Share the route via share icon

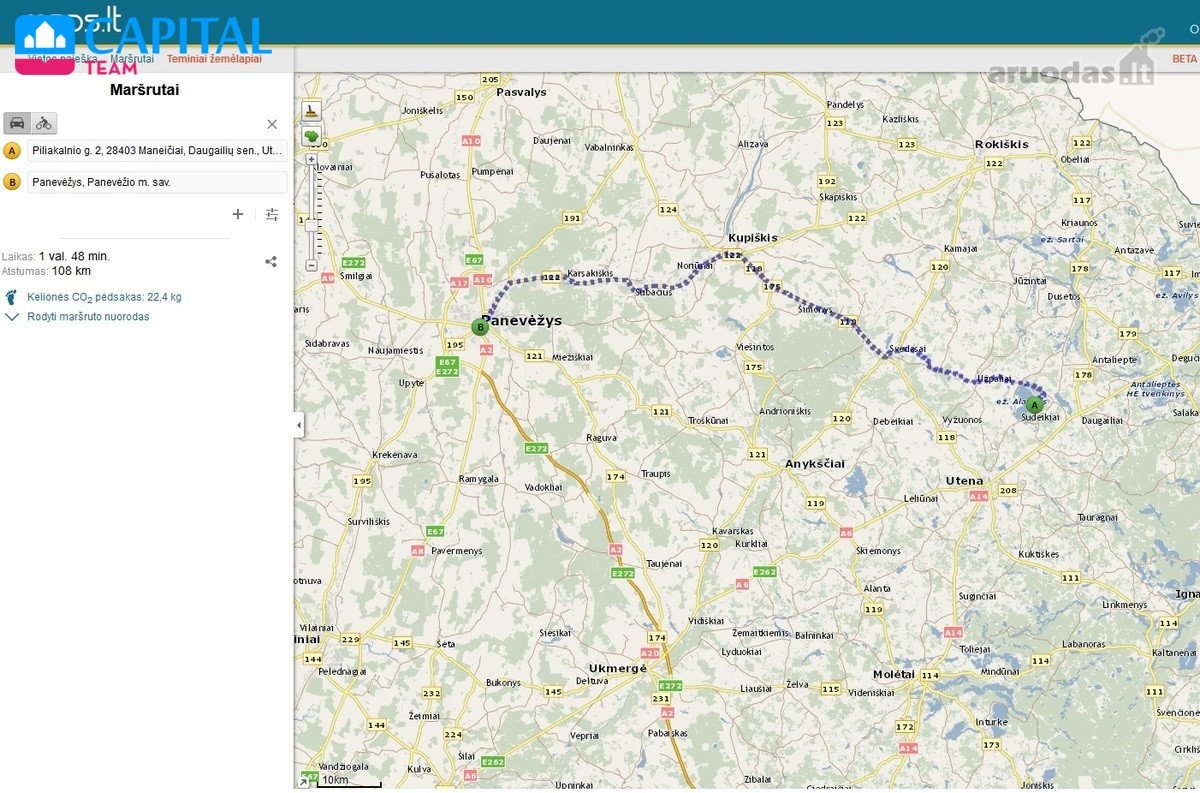tap(271, 262)
